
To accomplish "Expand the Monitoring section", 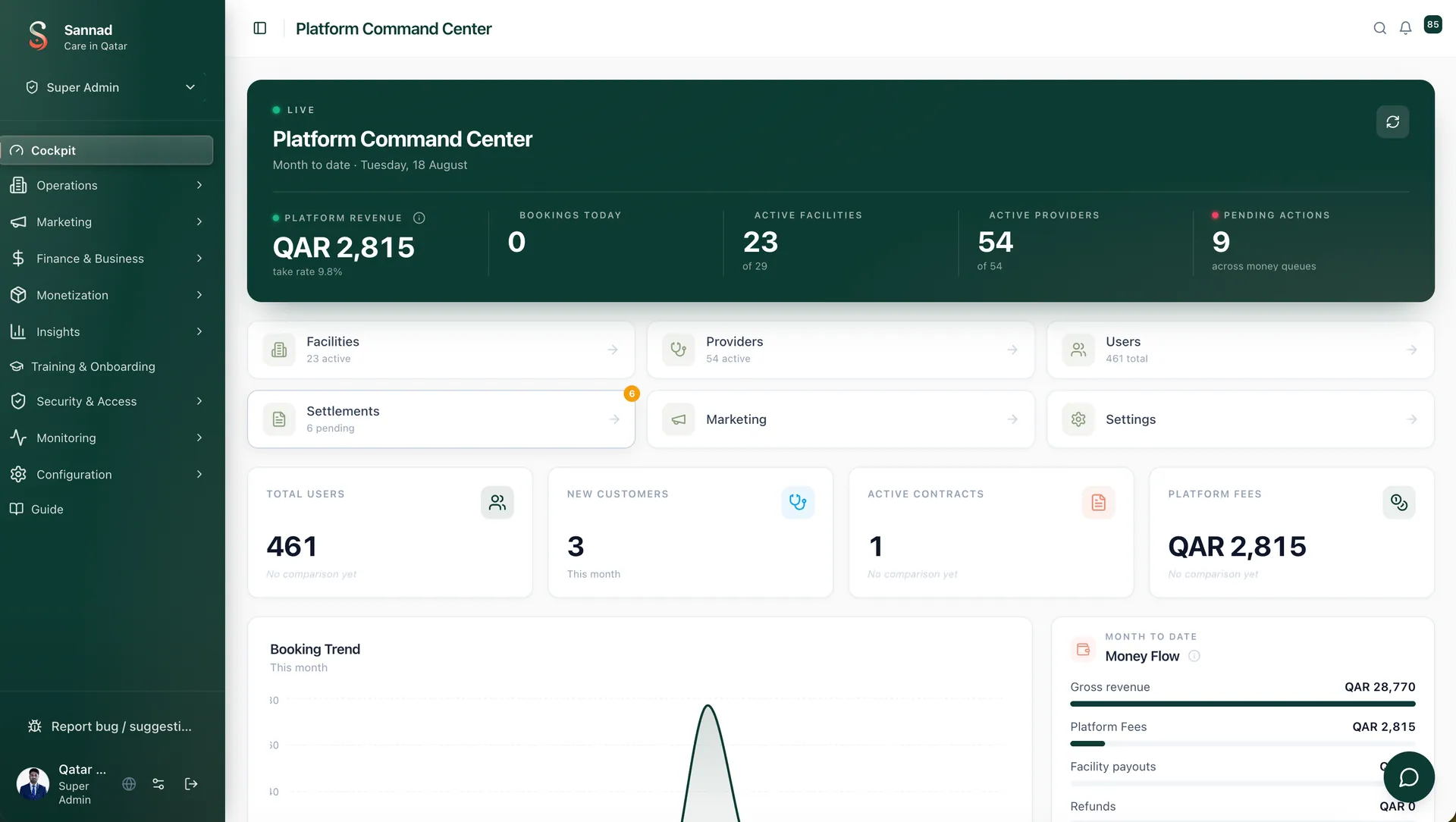I will [x=107, y=438].
